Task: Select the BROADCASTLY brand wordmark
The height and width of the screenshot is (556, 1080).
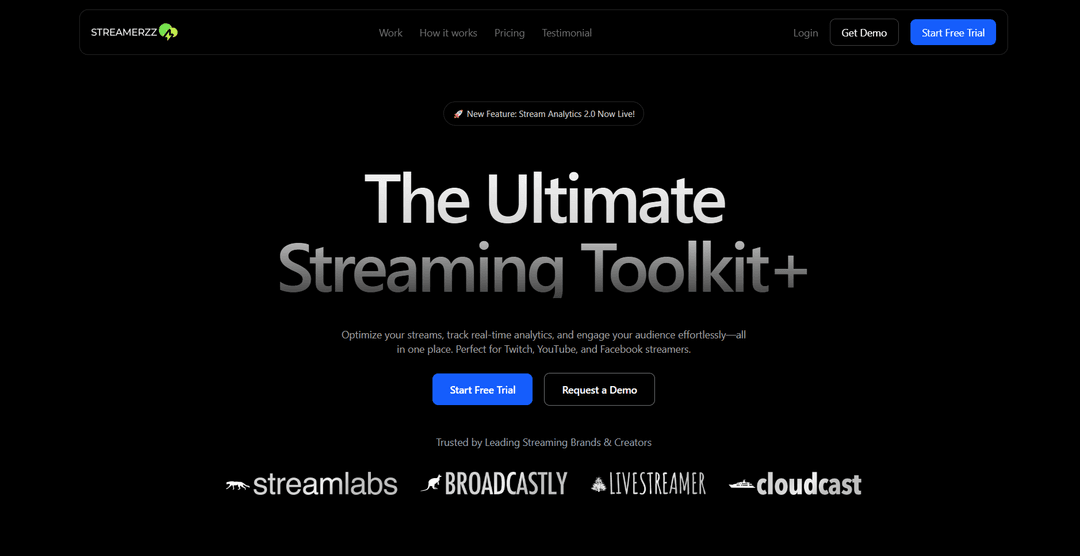Action: (x=505, y=484)
